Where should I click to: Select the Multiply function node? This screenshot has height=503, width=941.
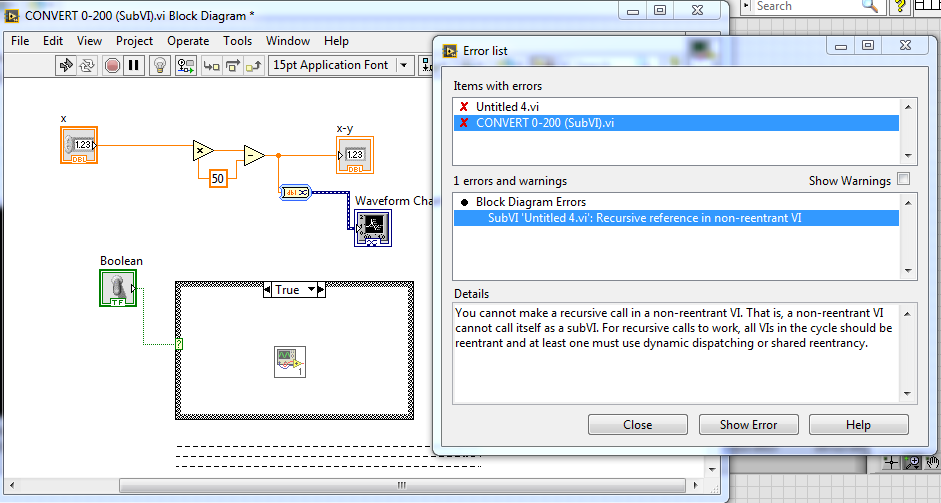coord(203,150)
